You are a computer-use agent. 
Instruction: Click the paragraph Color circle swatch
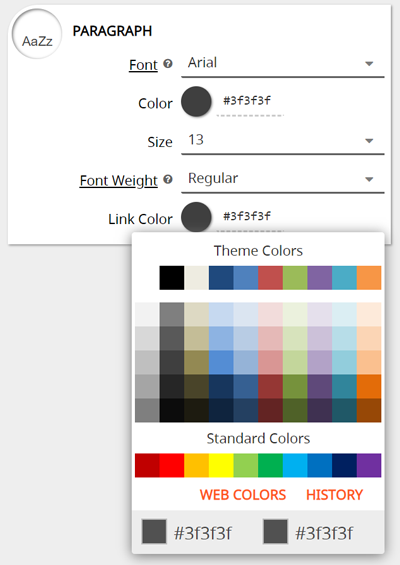click(x=196, y=101)
